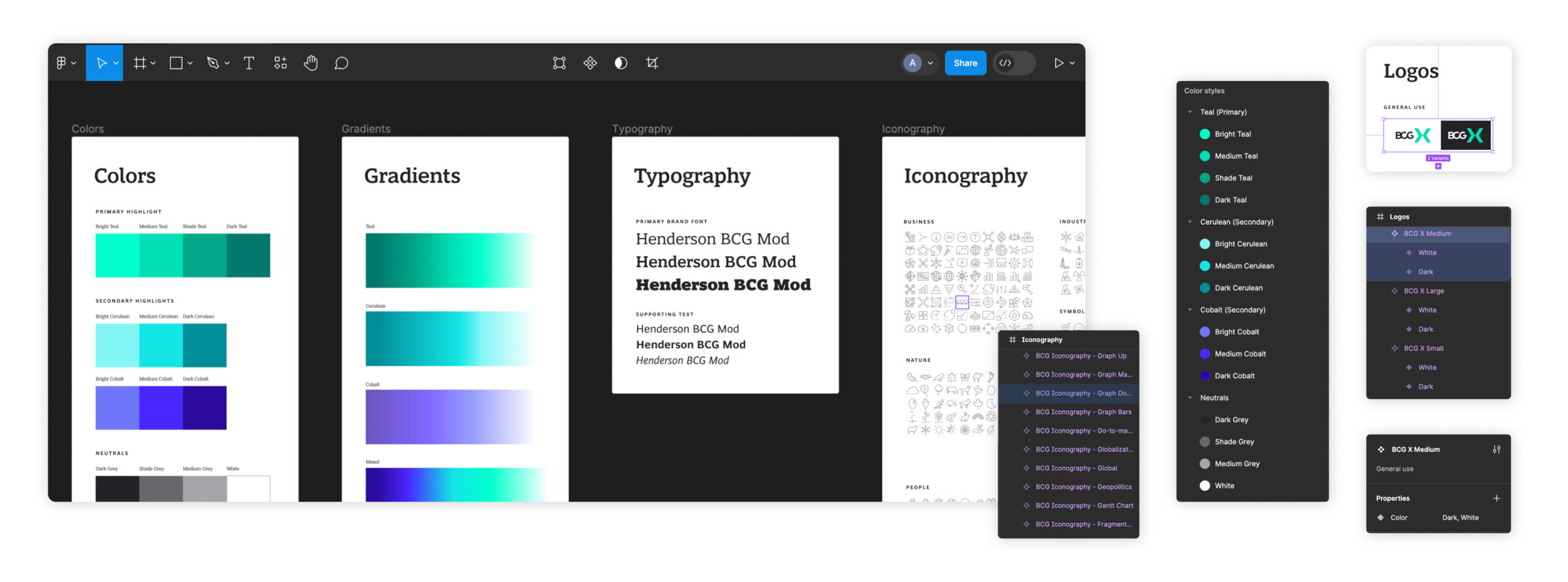Open the Present options dropdown arrow
Image resolution: width=1568 pixels, height=582 pixels.
coord(1072,63)
